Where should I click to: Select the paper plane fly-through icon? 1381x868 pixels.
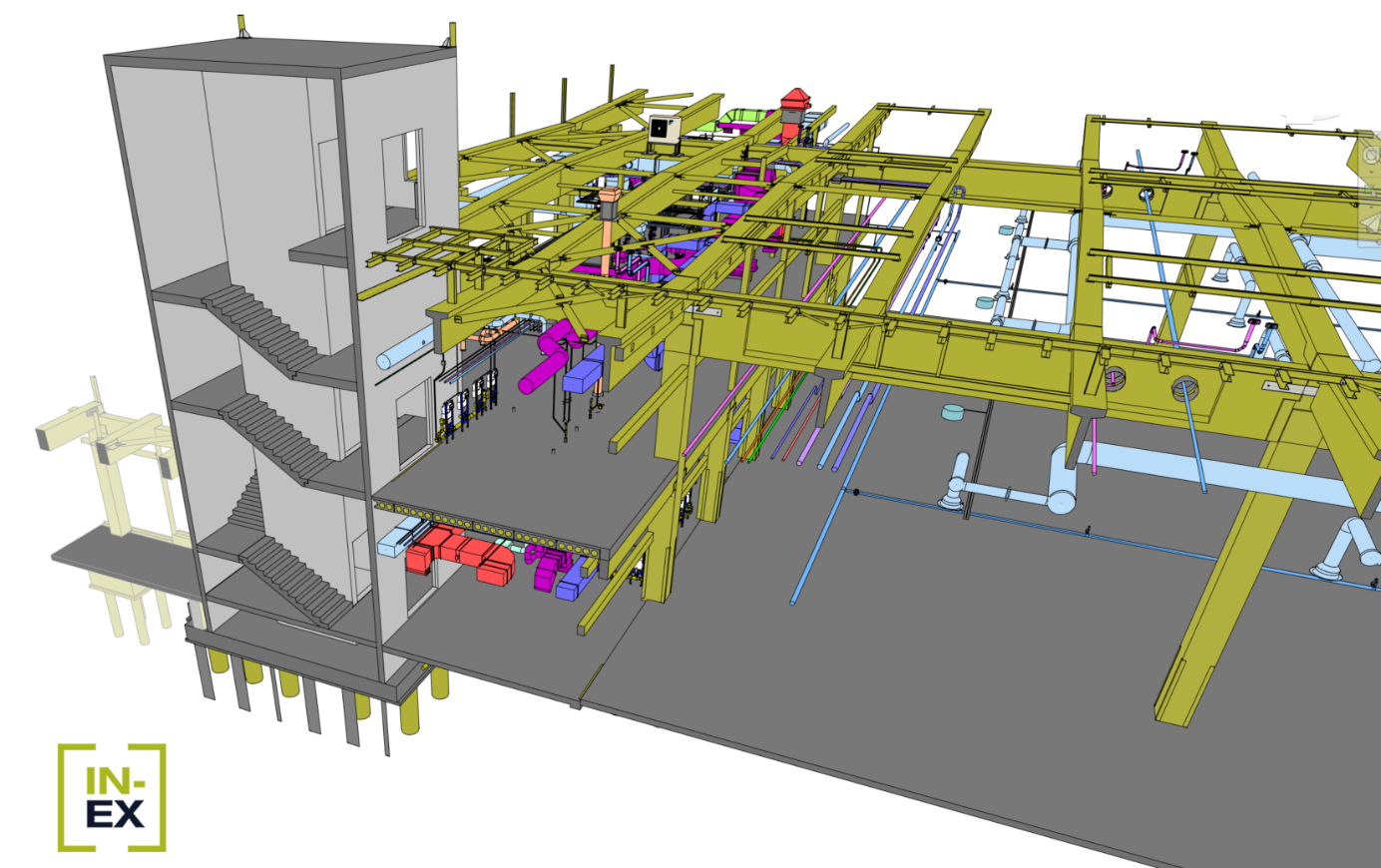[x=1372, y=224]
